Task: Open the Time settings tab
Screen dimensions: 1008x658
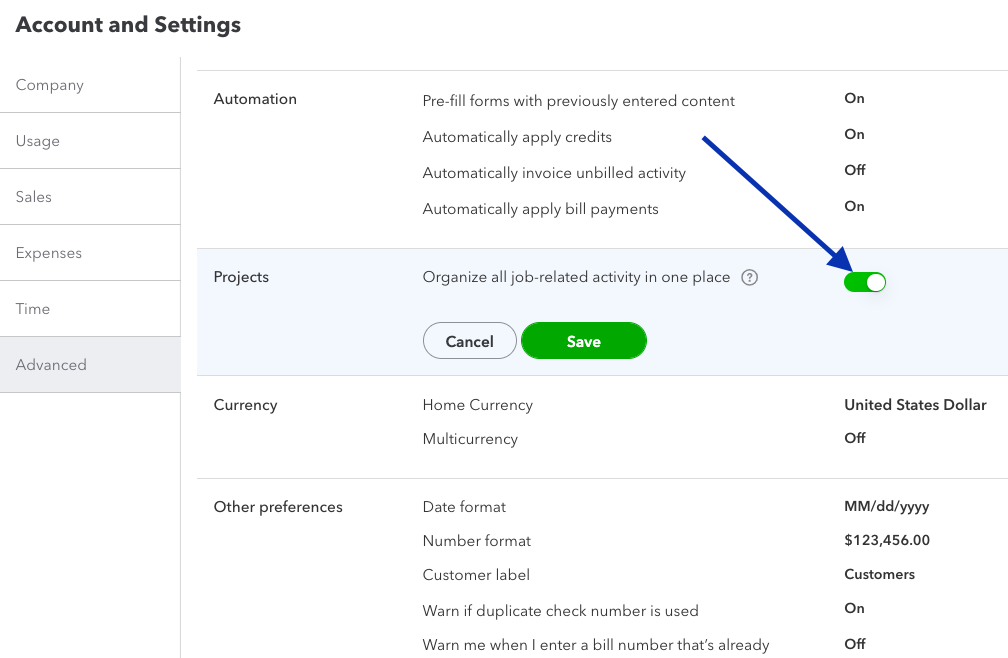Action: point(33,309)
